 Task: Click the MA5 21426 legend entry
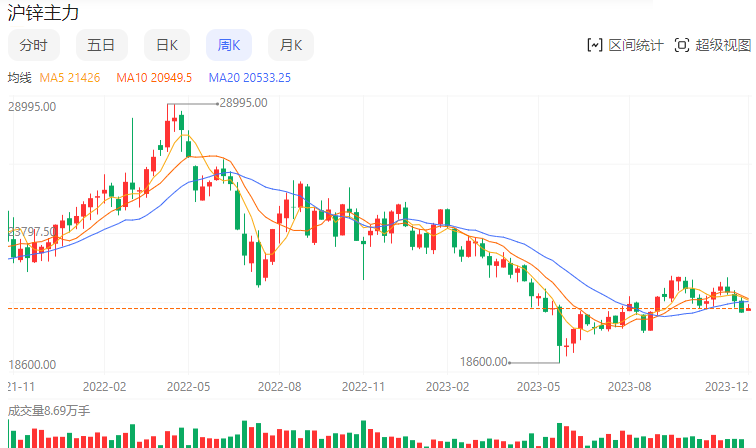click(x=69, y=77)
